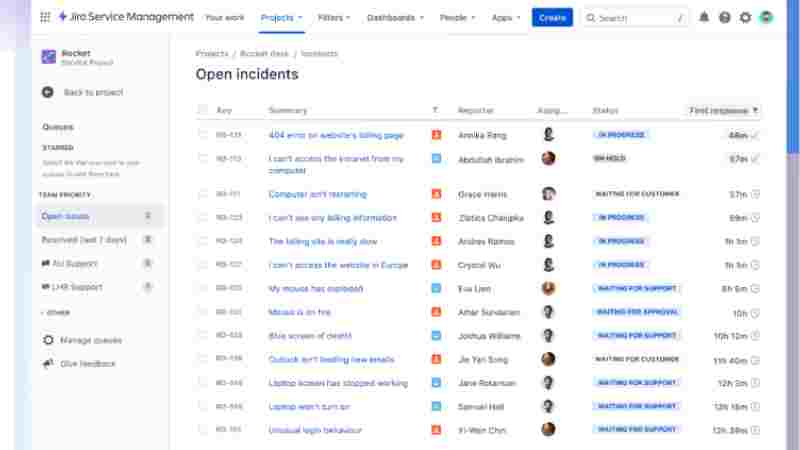The image size is (800, 450).
Task: Open the app switcher grid icon
Action: click(x=45, y=17)
